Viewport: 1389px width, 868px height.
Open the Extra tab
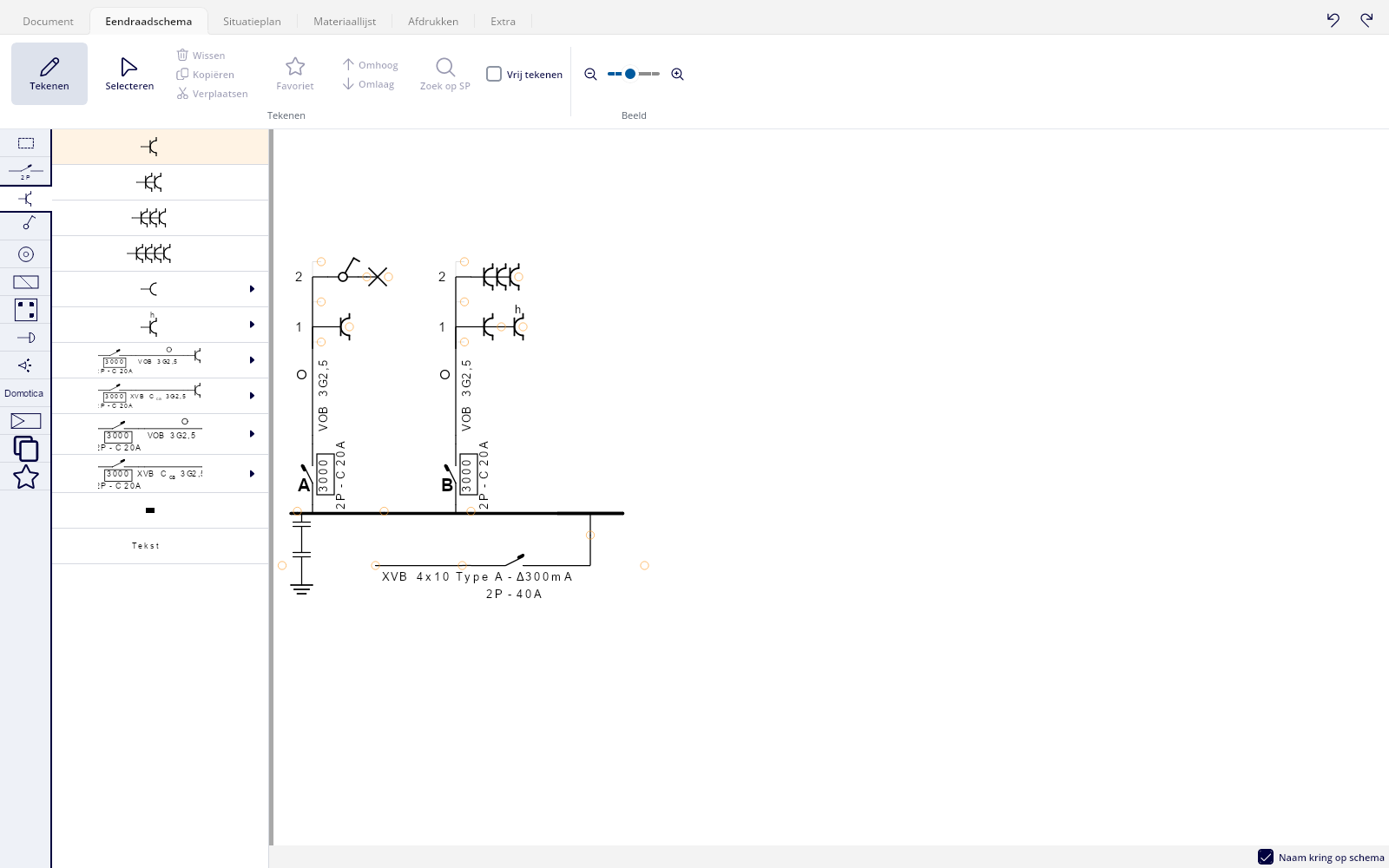(x=503, y=22)
